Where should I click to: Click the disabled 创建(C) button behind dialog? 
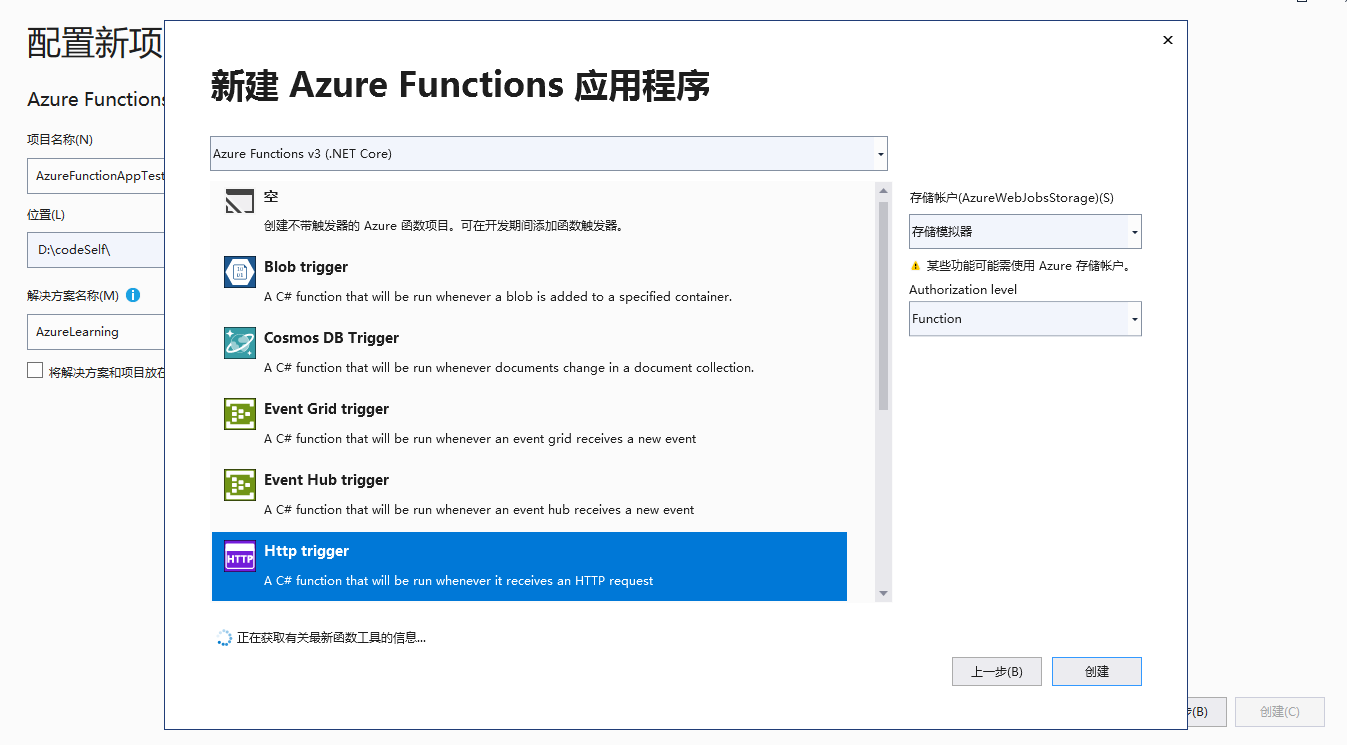point(1280,711)
